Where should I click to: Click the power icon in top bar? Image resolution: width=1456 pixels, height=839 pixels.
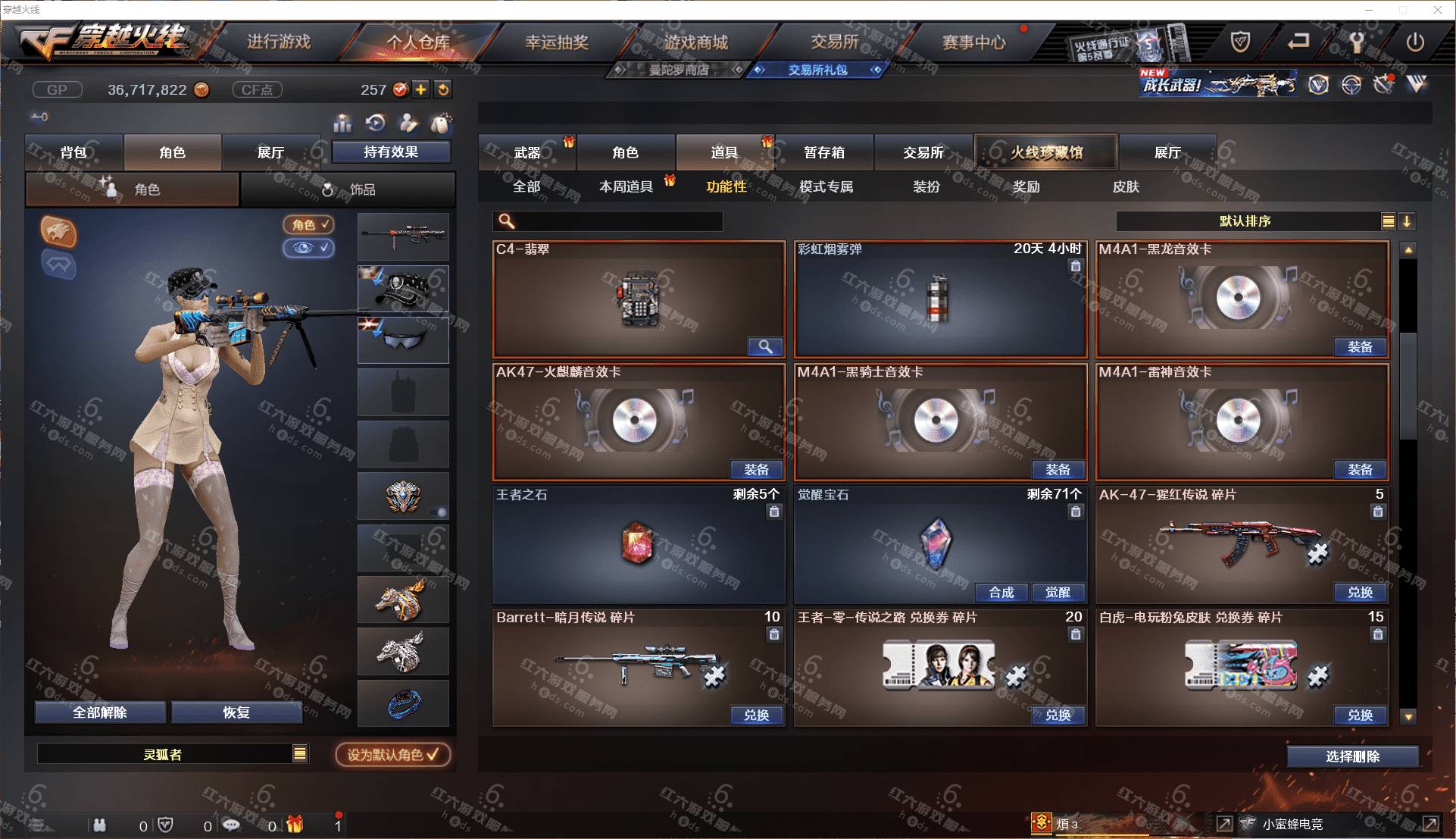point(1415,42)
